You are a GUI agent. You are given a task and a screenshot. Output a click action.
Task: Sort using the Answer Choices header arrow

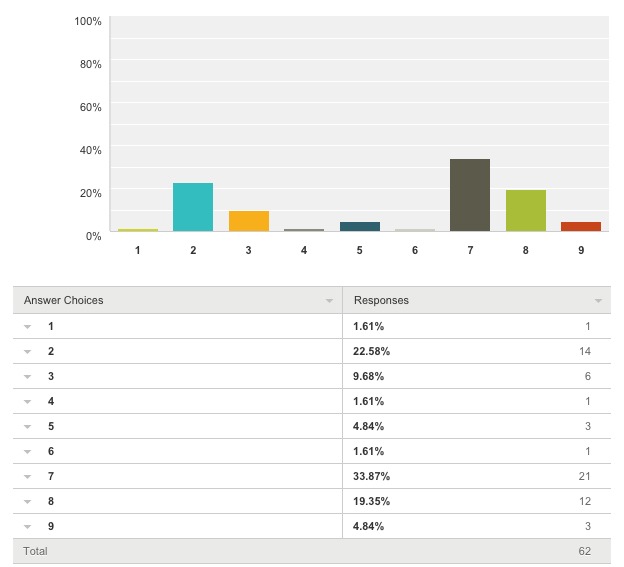(x=329, y=301)
